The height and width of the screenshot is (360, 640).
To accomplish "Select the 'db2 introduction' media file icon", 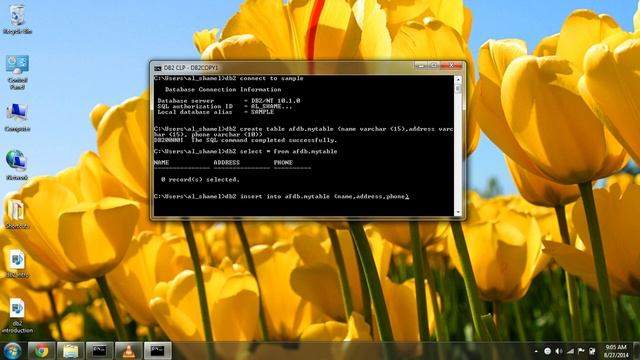I will [x=17, y=316].
